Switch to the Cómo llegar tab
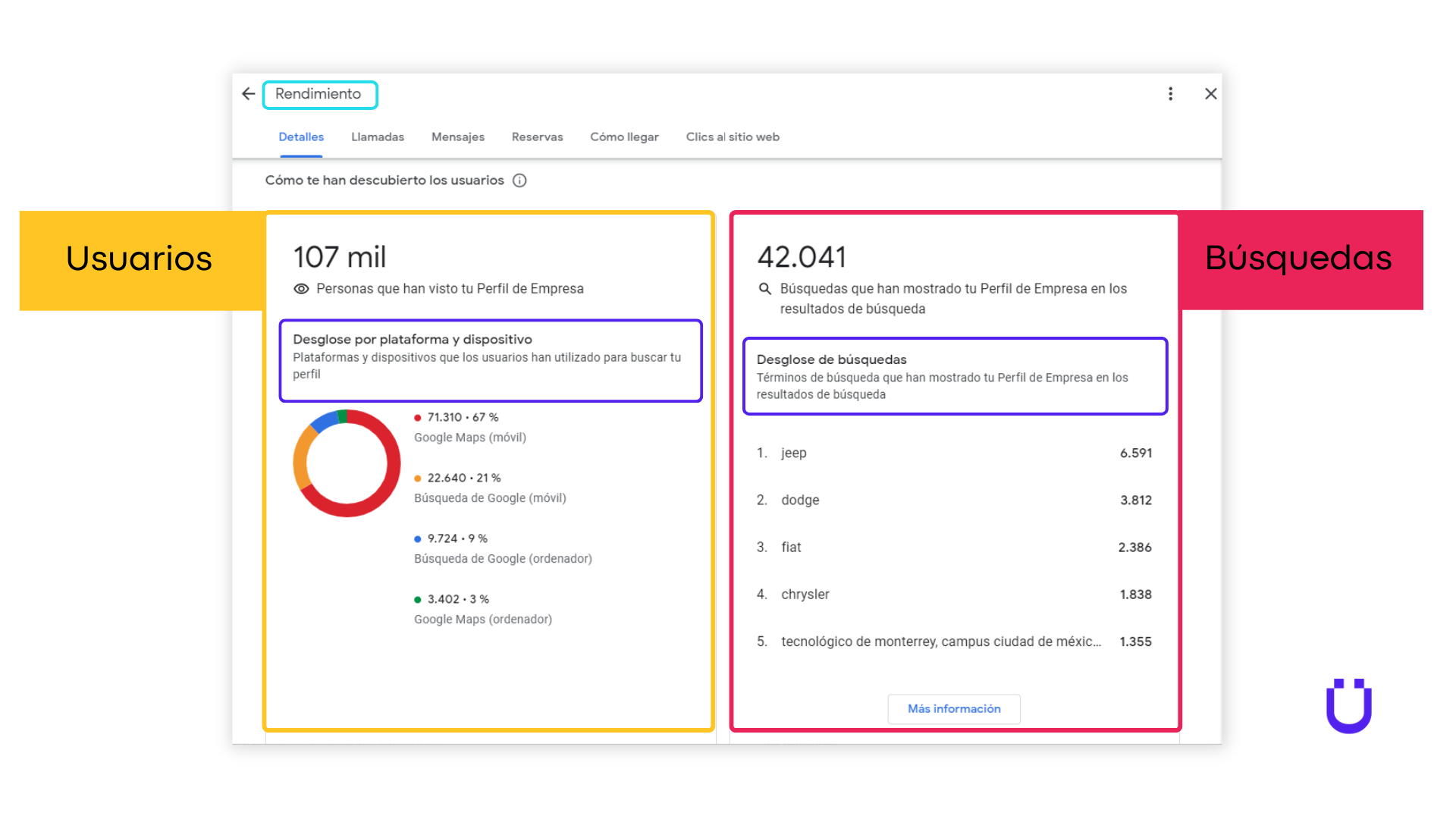1456x819 pixels. click(624, 136)
